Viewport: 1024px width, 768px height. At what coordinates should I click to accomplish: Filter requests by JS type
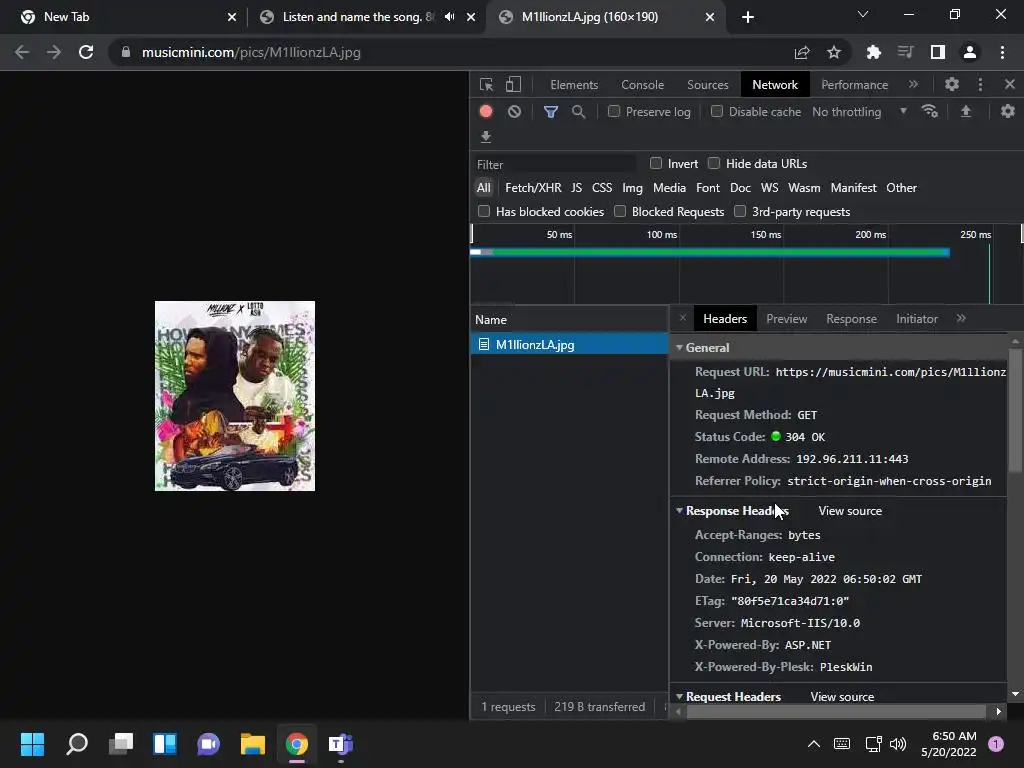pyautogui.click(x=576, y=187)
